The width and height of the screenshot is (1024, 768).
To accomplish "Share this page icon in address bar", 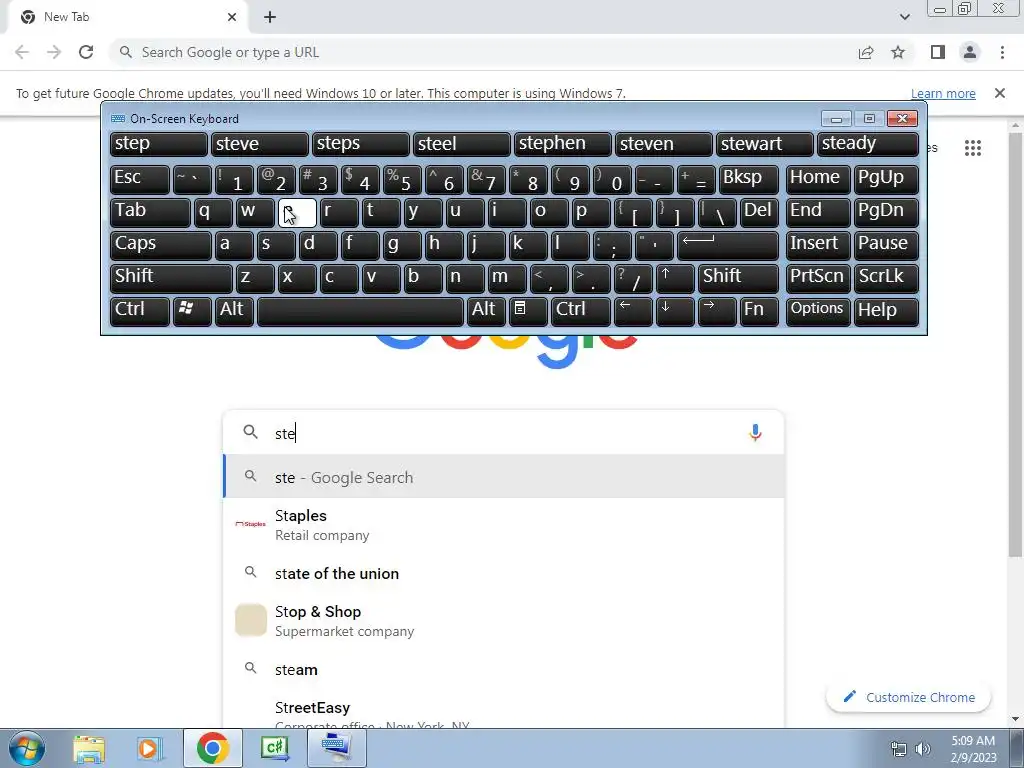I will (x=866, y=52).
